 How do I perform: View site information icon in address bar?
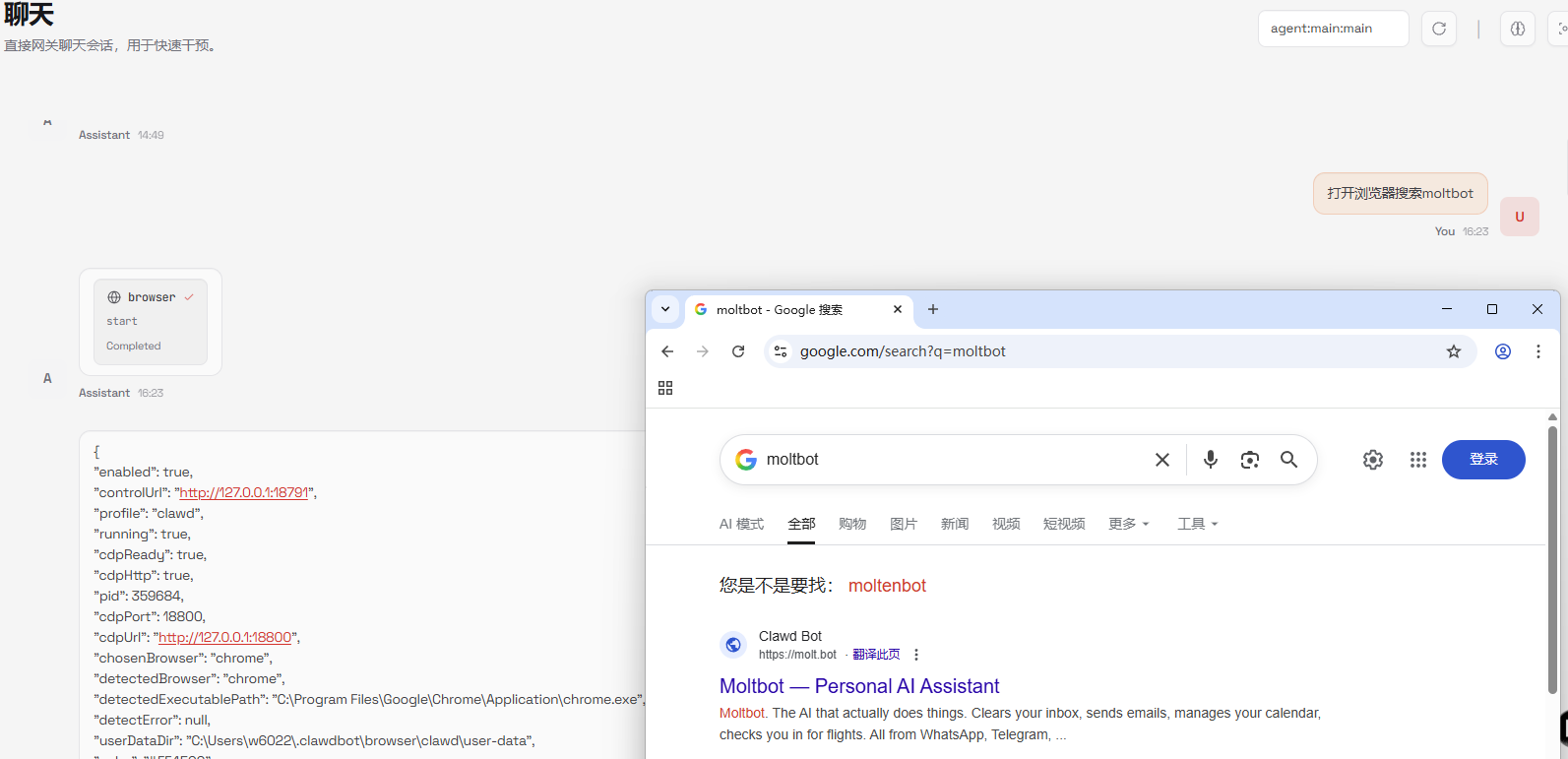click(x=781, y=351)
